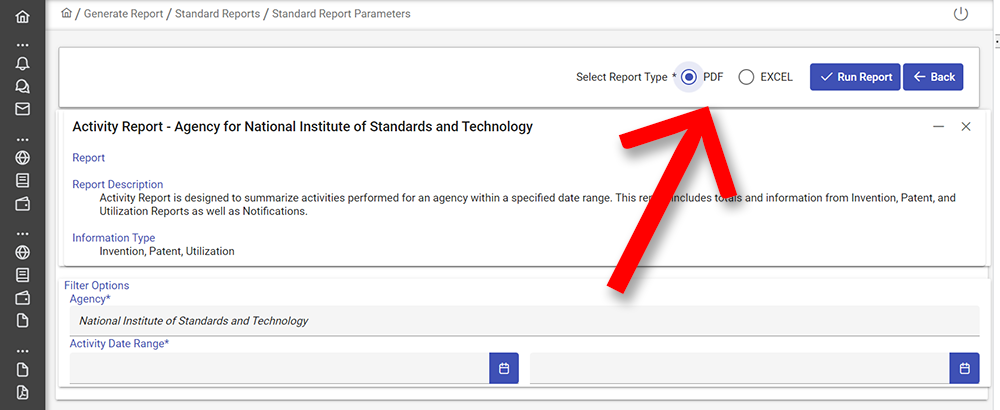Open the notifications bell in the sidebar

coord(22,63)
